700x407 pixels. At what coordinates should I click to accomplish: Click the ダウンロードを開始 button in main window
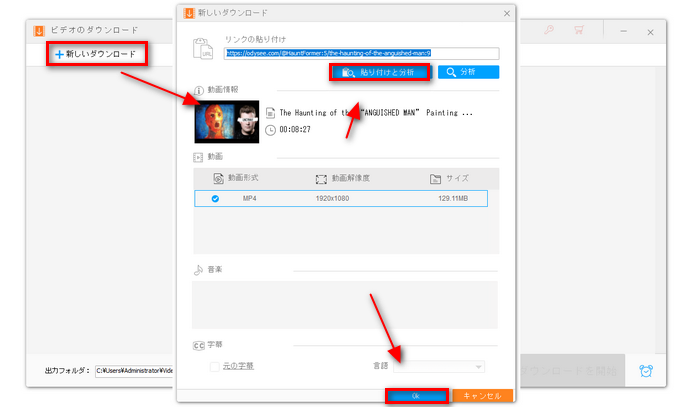573,370
